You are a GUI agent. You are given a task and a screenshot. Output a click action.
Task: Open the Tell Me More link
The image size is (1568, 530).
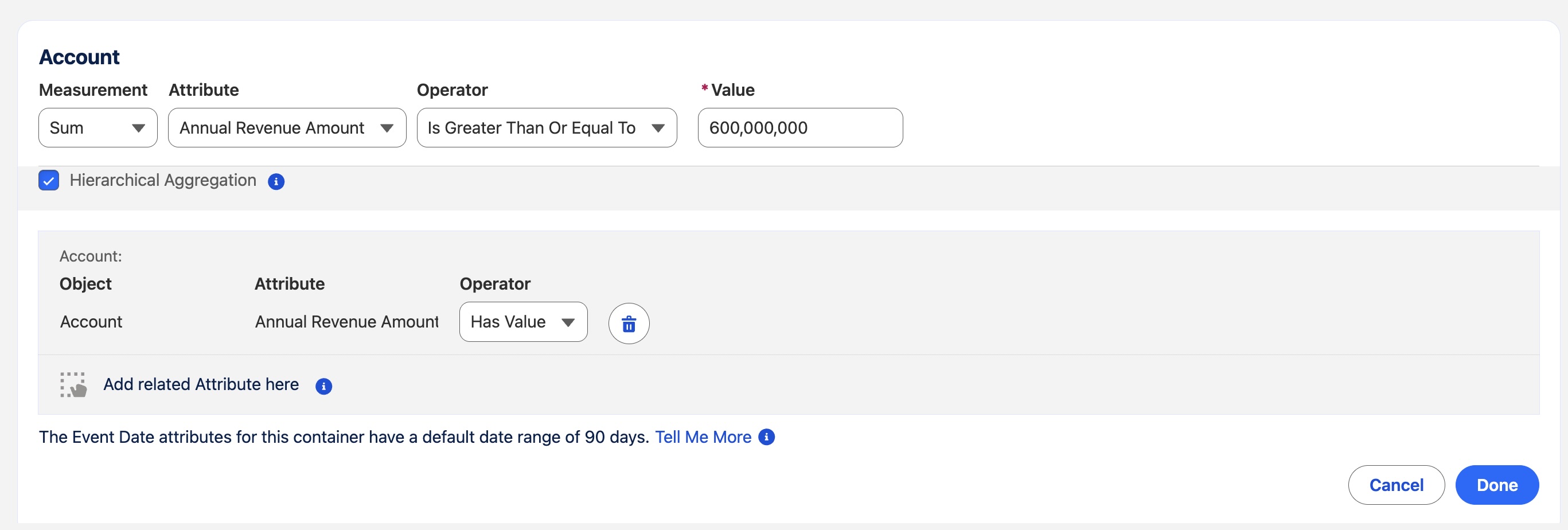703,437
